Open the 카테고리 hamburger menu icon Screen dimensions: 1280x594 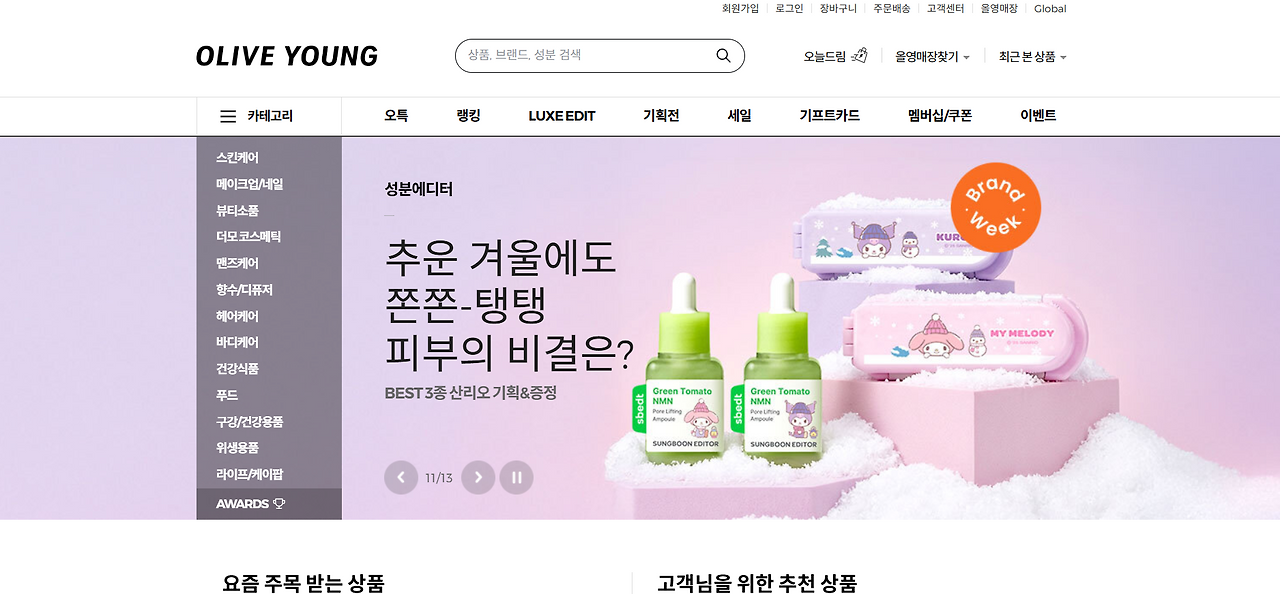[228, 116]
